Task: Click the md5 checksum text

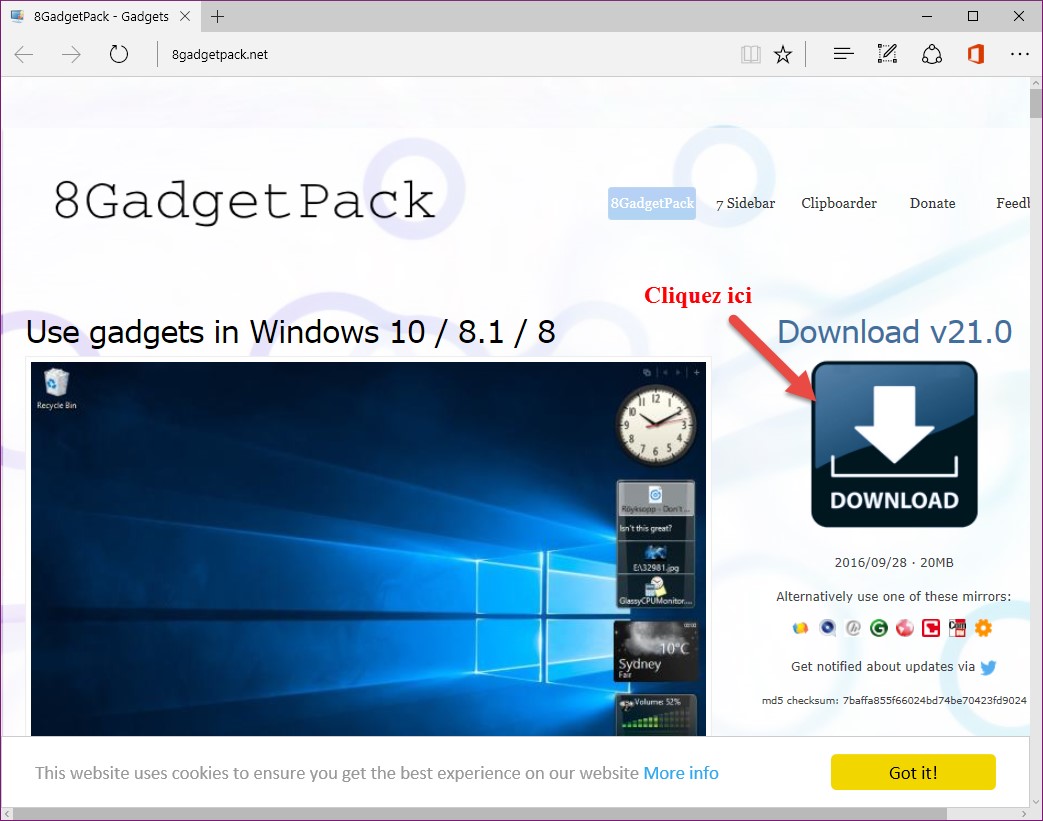Action: pos(894,701)
